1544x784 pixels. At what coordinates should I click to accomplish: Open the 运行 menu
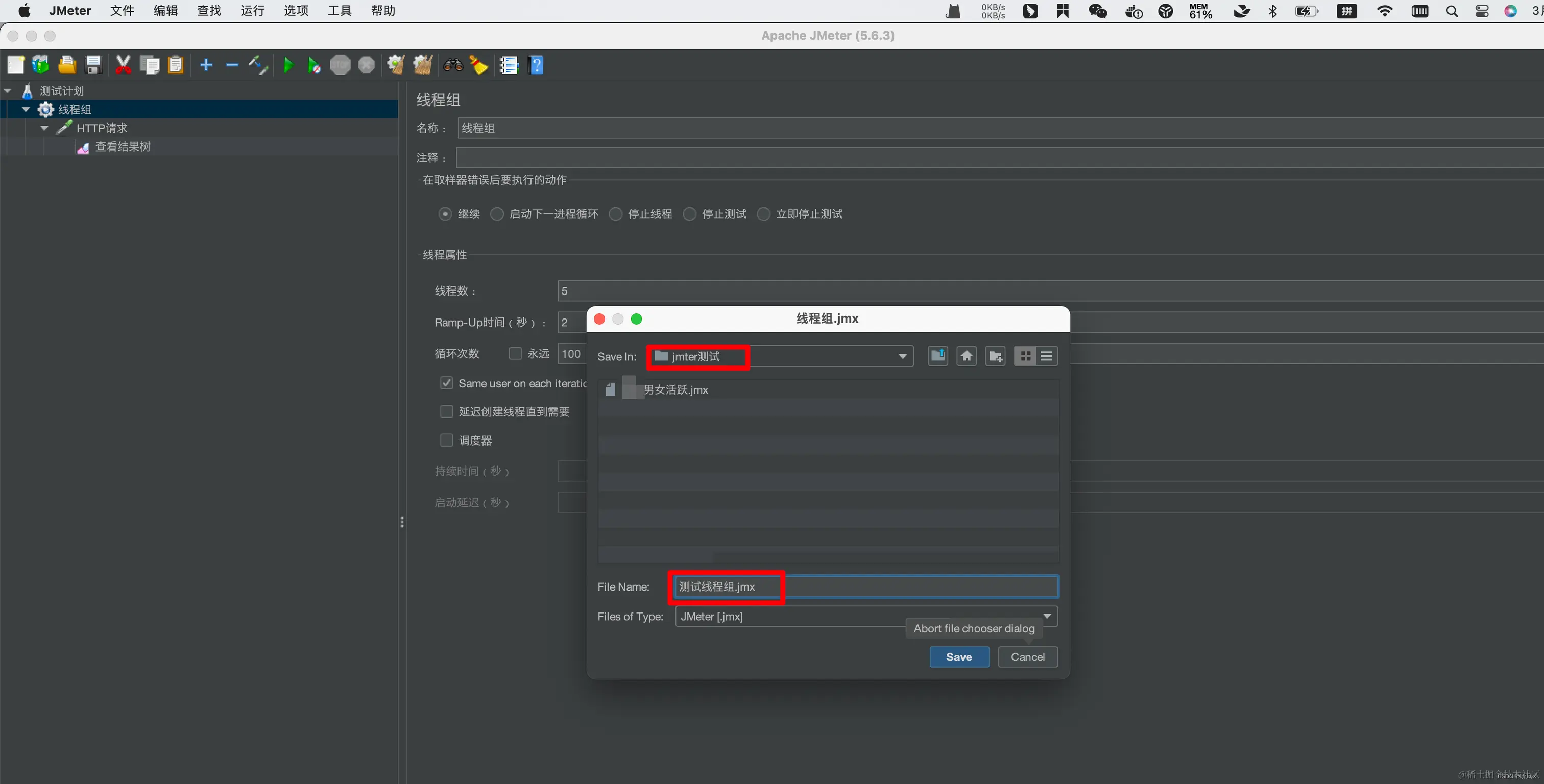click(252, 11)
